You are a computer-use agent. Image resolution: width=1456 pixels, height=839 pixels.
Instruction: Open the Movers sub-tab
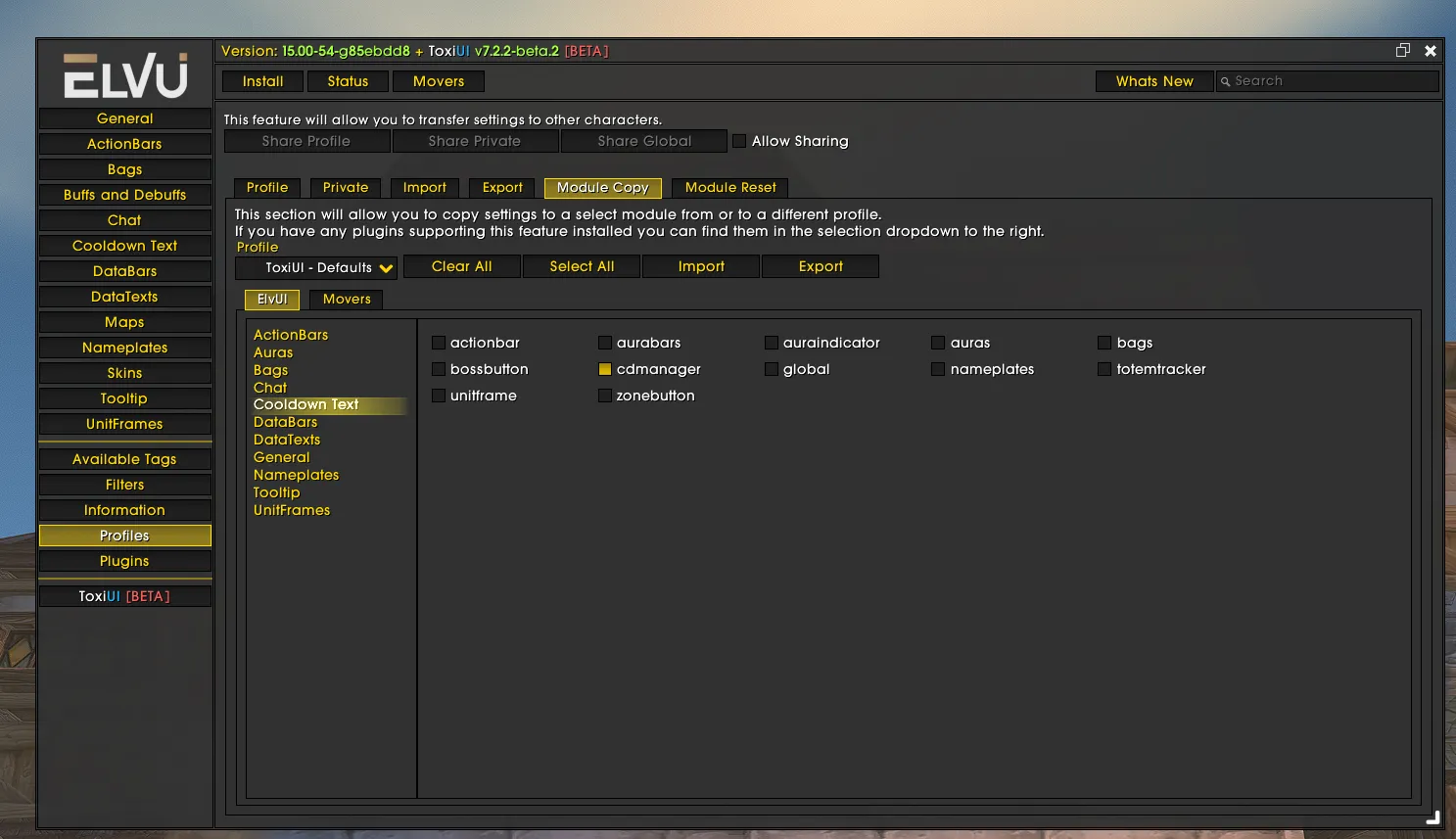[347, 299]
